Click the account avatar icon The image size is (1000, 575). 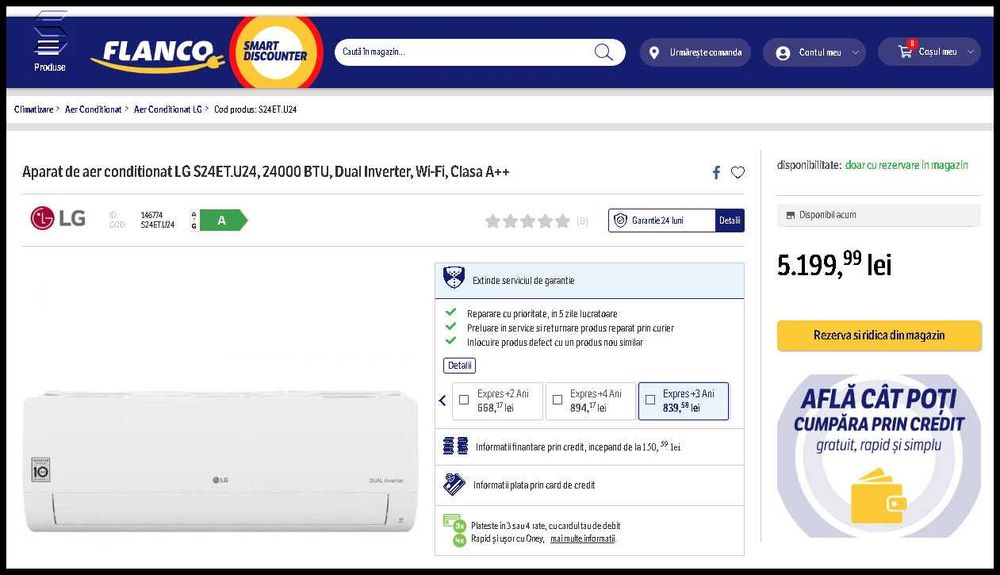click(783, 54)
